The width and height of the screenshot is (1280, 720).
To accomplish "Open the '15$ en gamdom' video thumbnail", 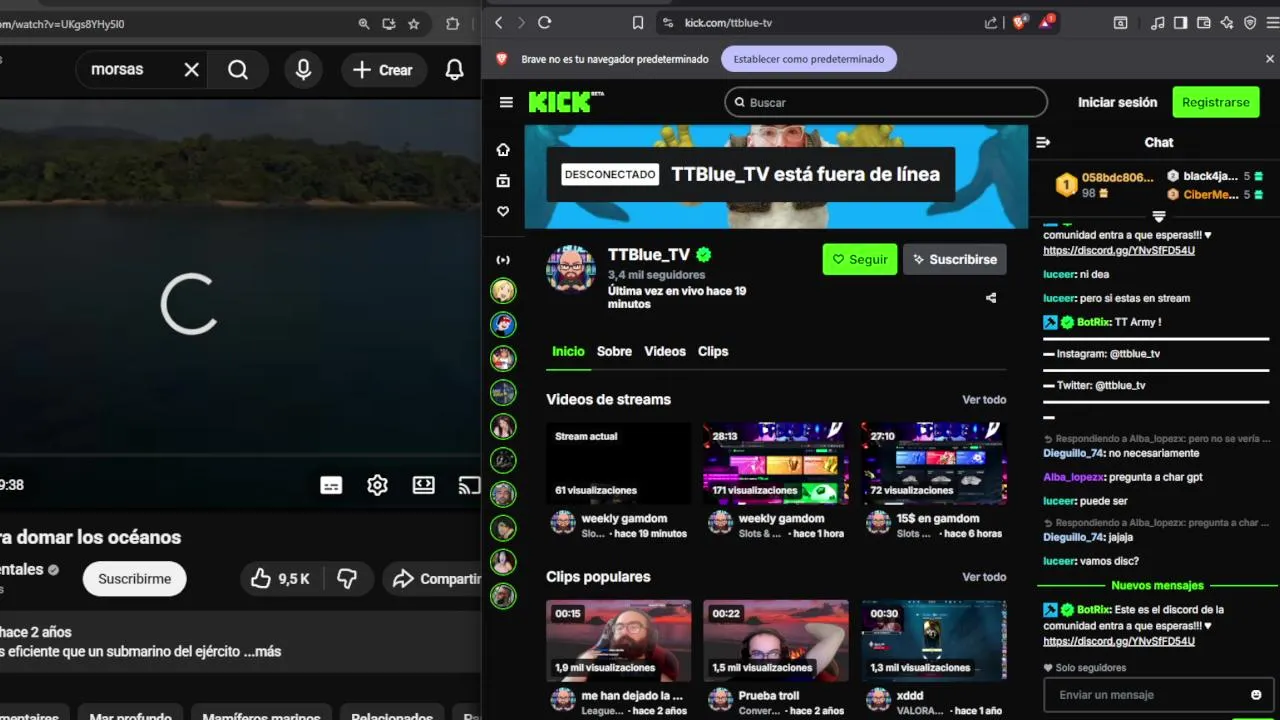I will pyautogui.click(x=934, y=462).
